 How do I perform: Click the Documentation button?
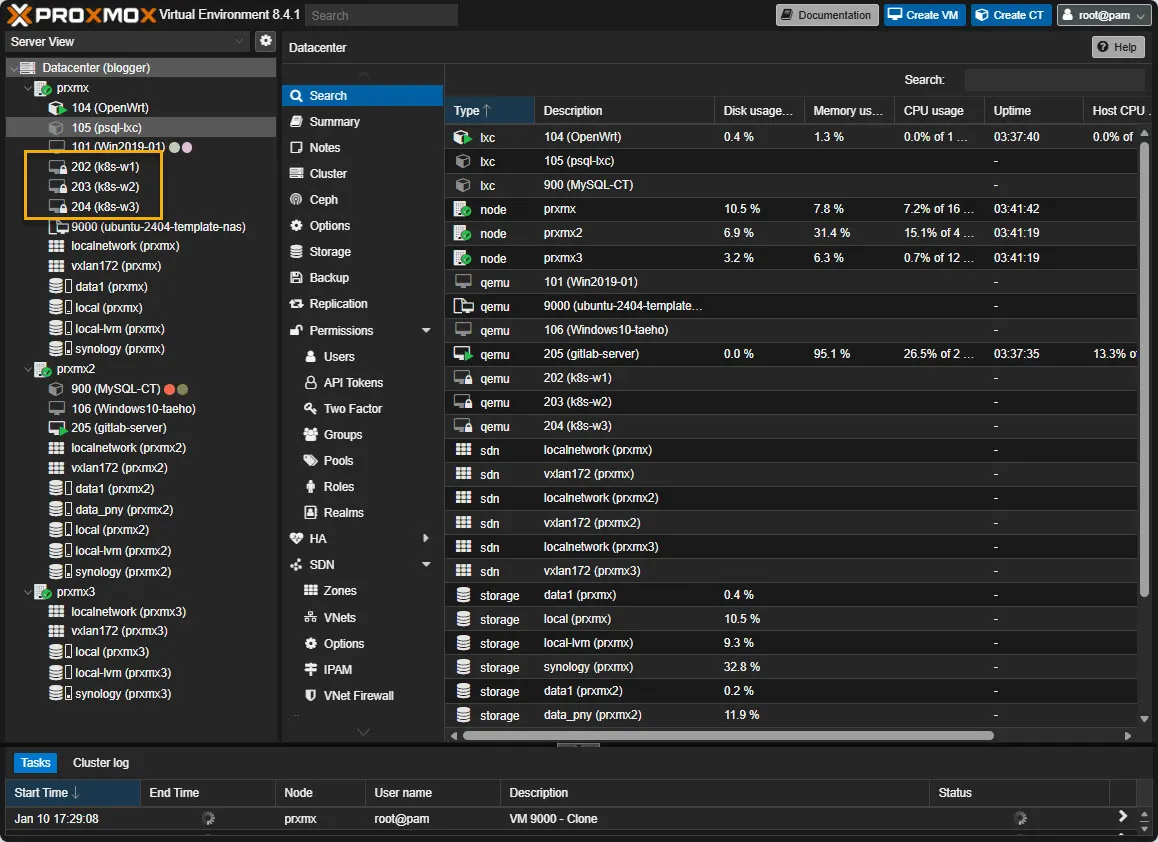click(x=826, y=15)
